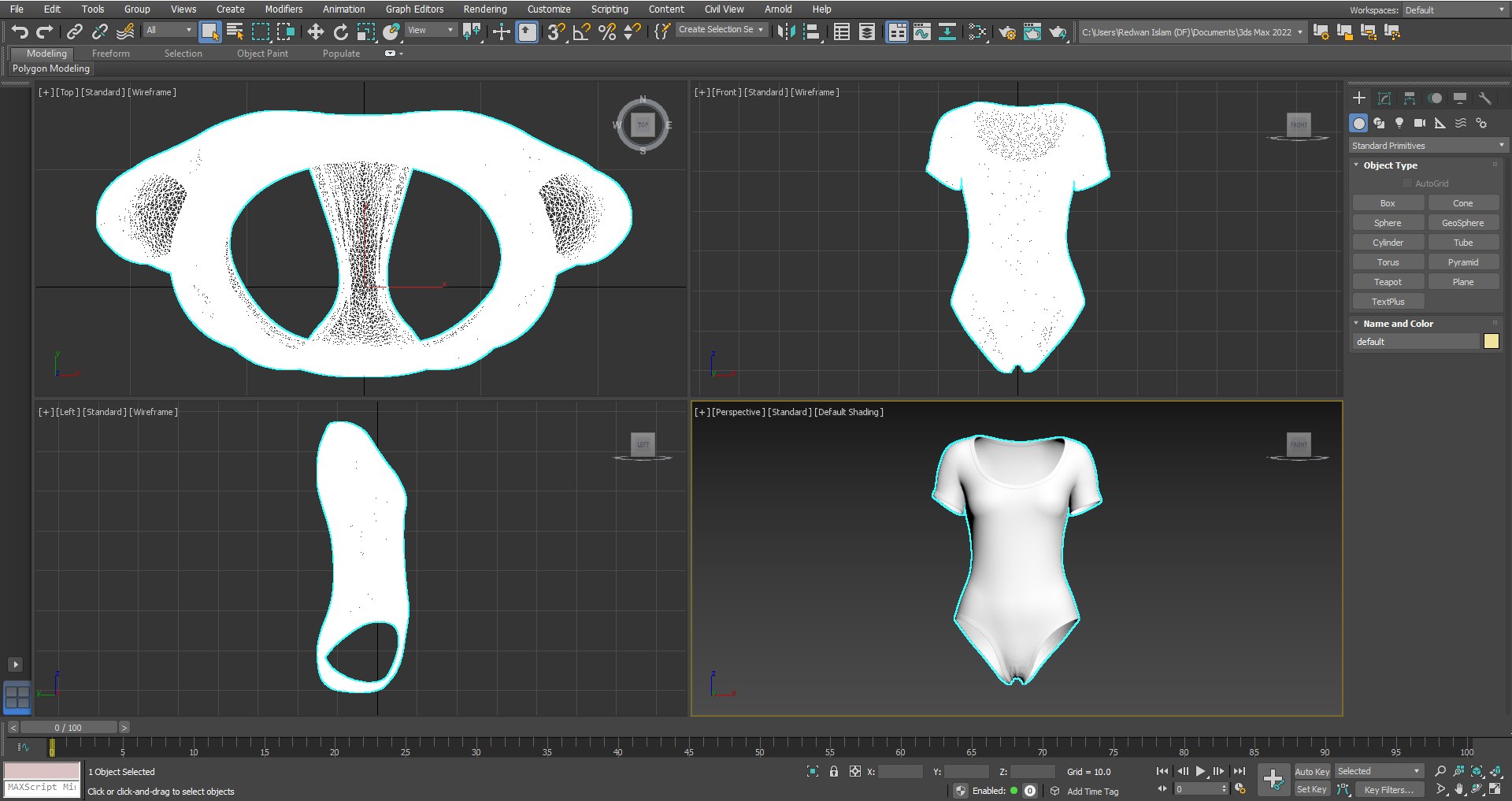Image resolution: width=1512 pixels, height=801 pixels.
Task: Activate the Select and Rotate tool
Action: (341, 32)
